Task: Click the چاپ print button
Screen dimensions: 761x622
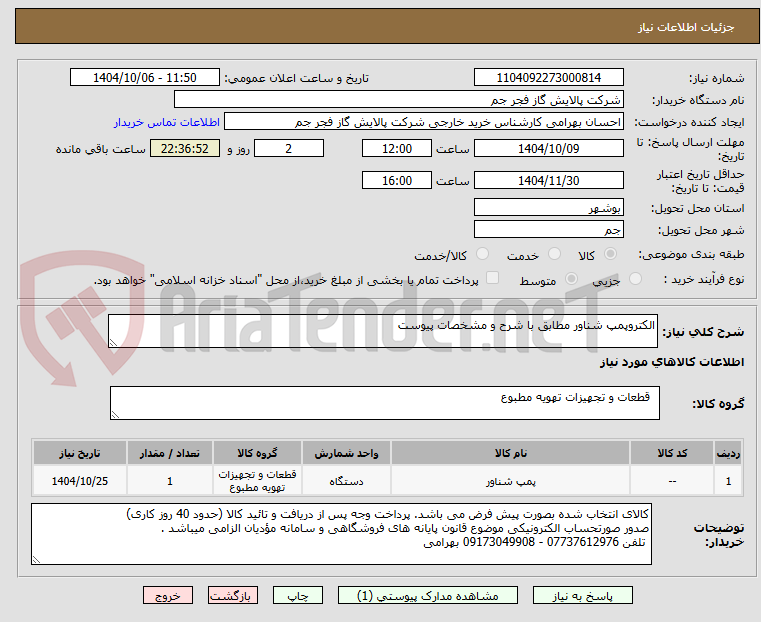Action: coord(298,595)
